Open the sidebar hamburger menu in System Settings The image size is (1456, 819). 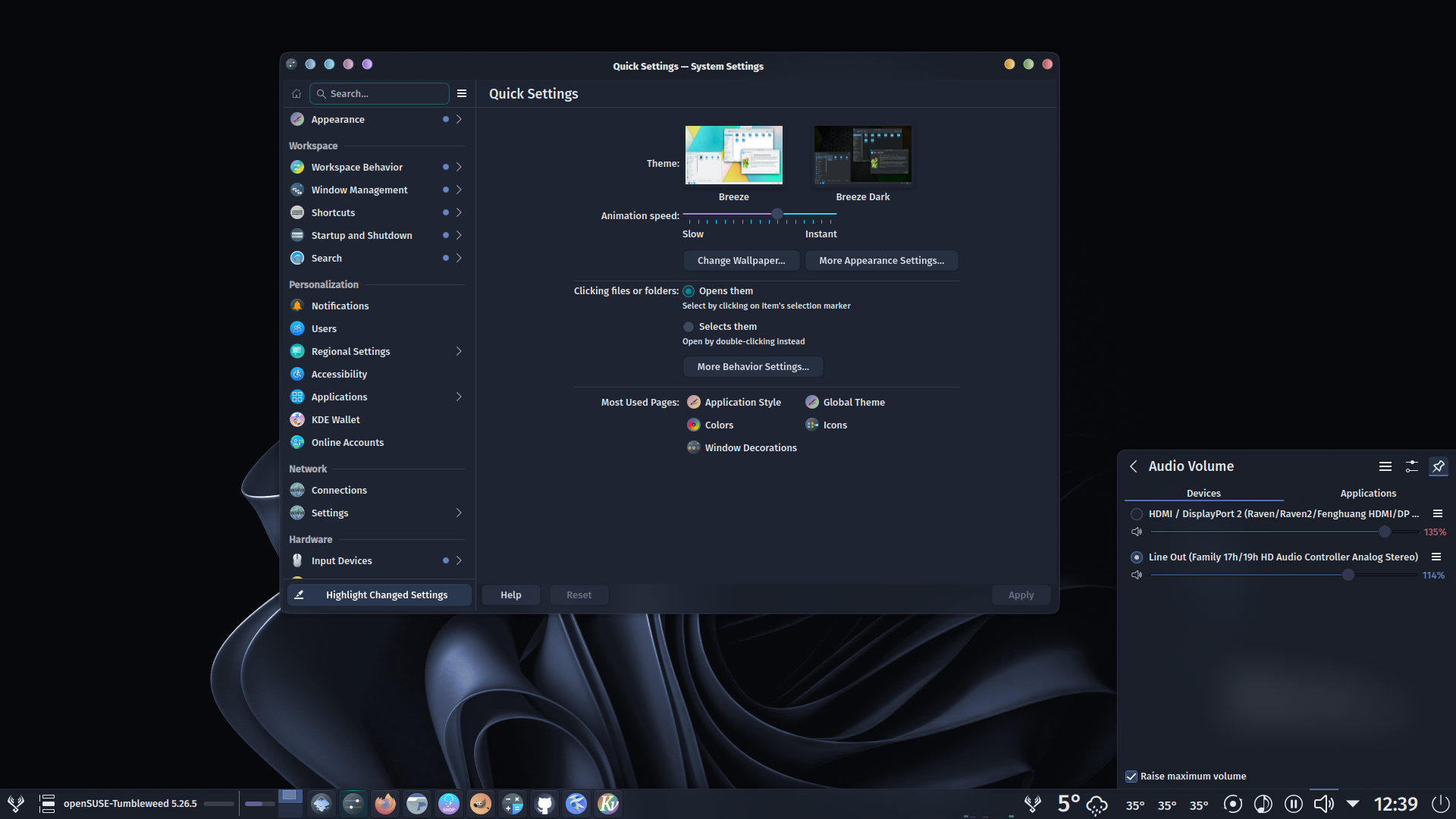pyautogui.click(x=462, y=93)
